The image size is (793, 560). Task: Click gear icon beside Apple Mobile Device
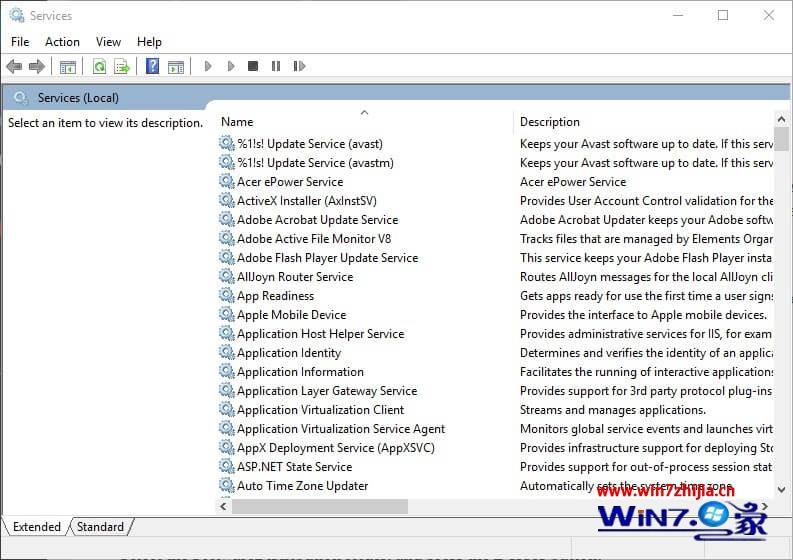click(x=227, y=314)
